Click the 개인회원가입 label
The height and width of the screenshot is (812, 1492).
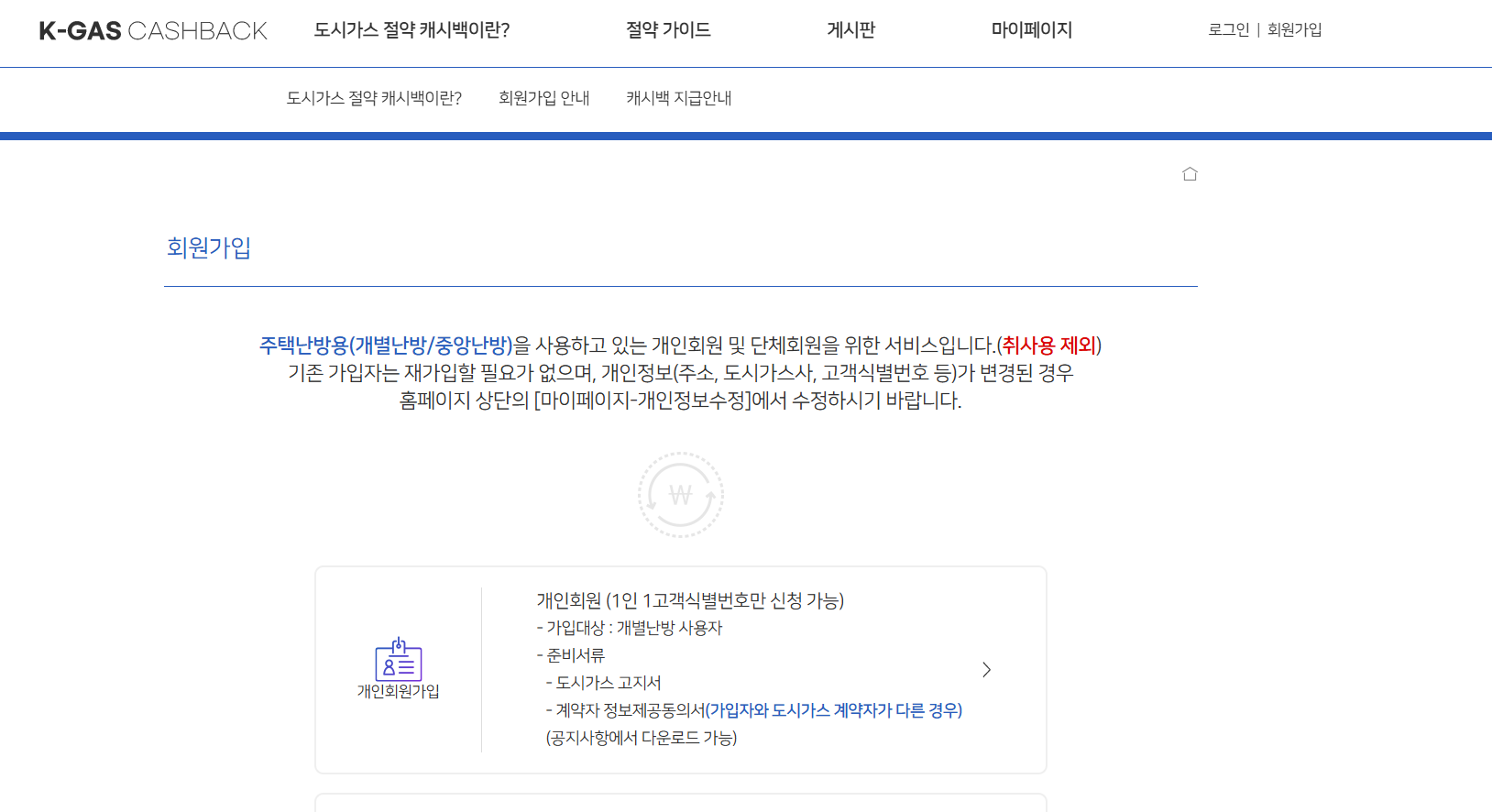point(399,692)
